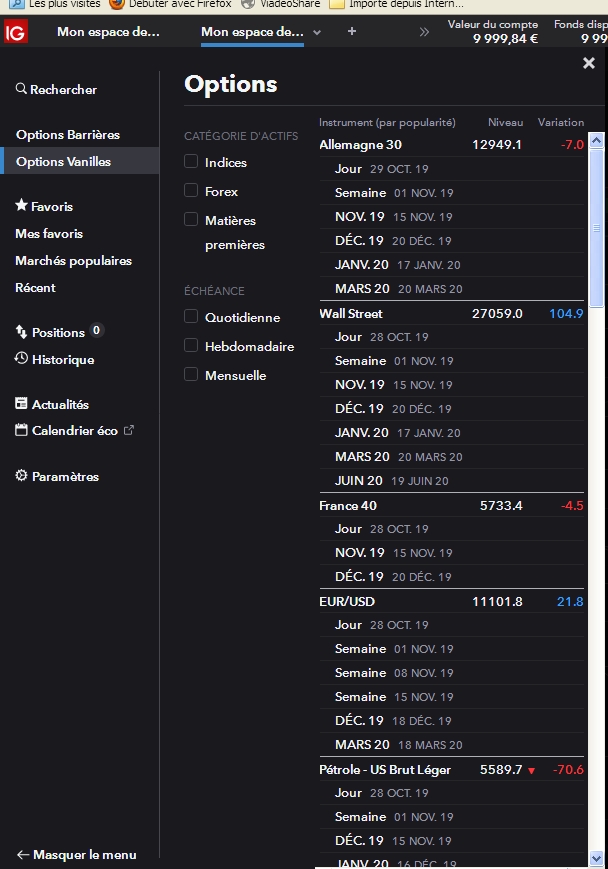This screenshot has height=869, width=608.
Task: Select EUR/USD Jour 28 OCT. 19 option
Action: tap(452, 625)
